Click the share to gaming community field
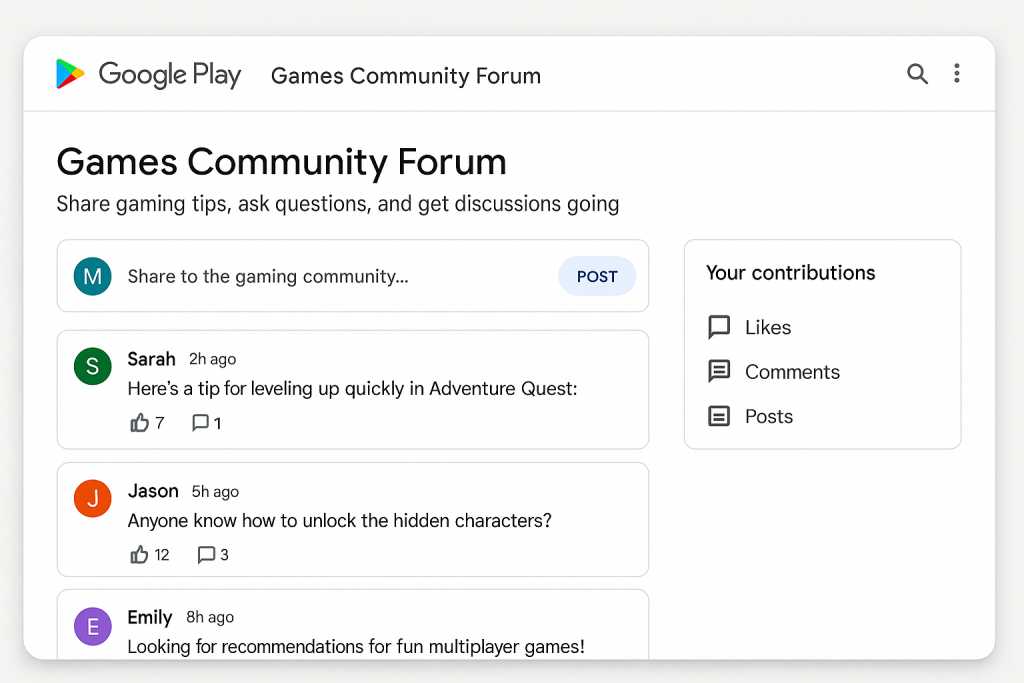Screen dimensions: 1024x683 point(300,276)
